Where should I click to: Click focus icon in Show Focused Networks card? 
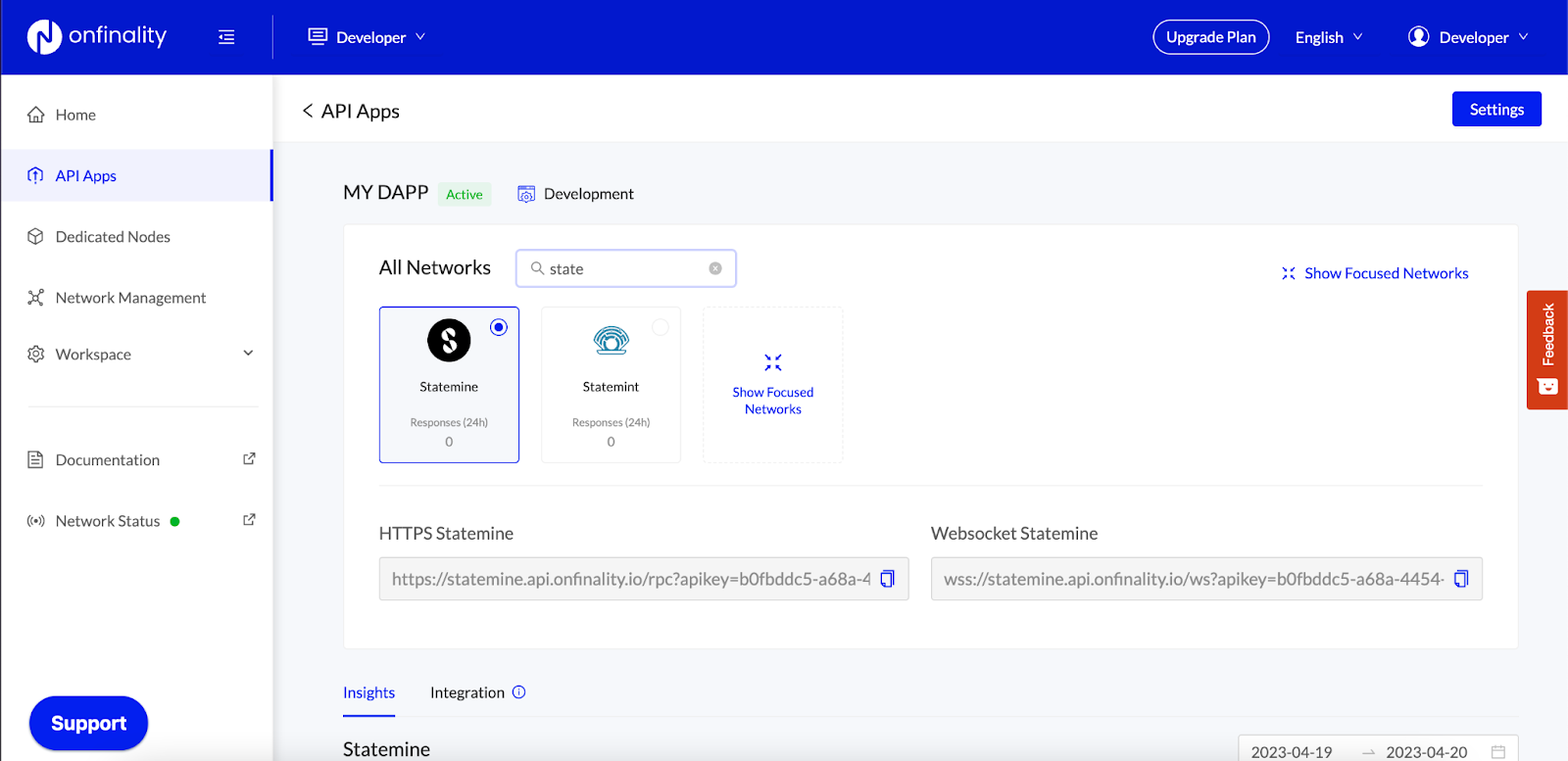tap(773, 362)
